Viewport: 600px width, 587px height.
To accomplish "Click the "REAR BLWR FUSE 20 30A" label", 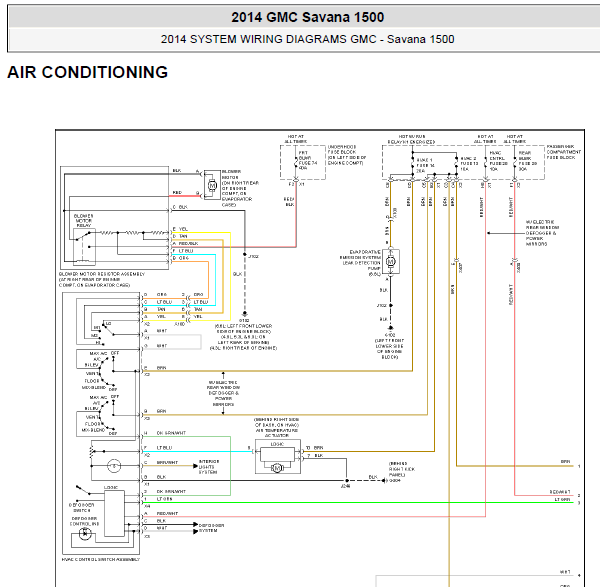I will click(528, 160).
